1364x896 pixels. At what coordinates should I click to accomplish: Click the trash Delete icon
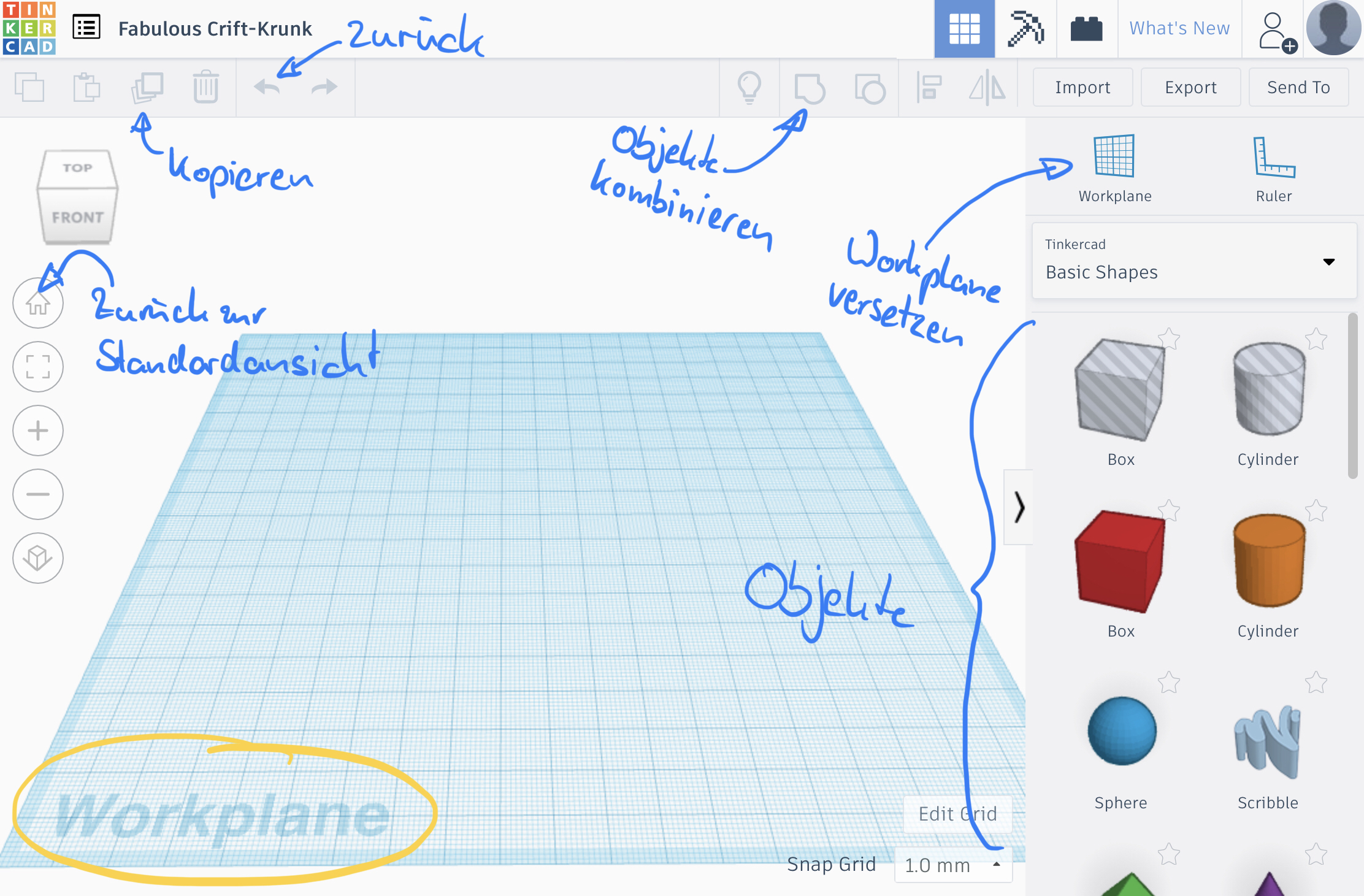[205, 87]
